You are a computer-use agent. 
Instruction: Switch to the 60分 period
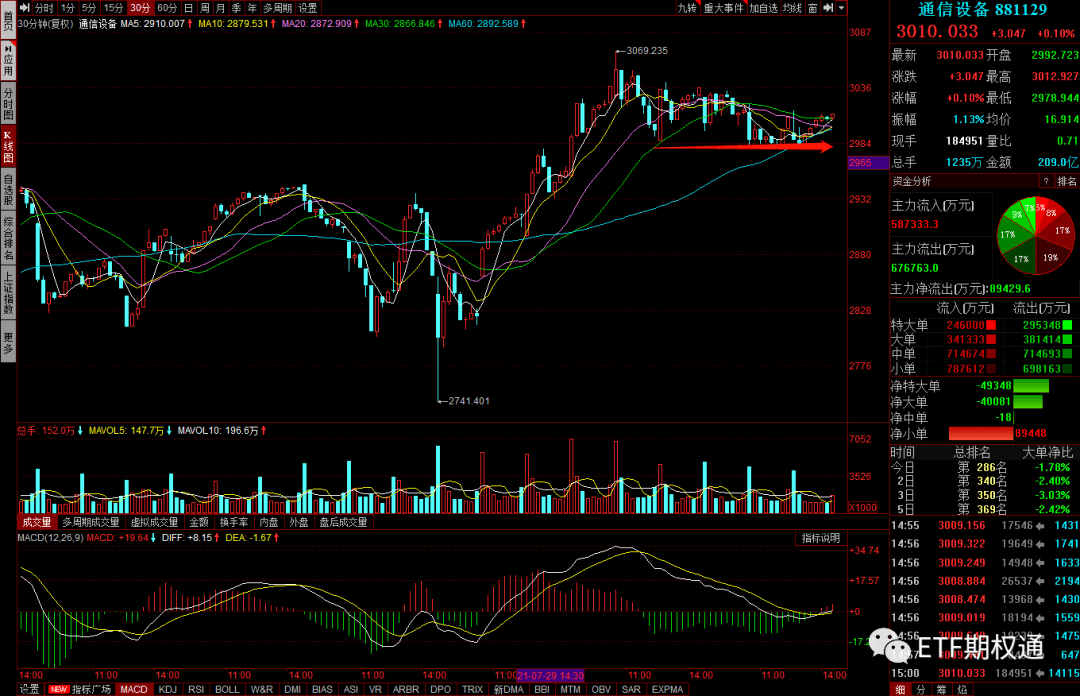[167, 8]
